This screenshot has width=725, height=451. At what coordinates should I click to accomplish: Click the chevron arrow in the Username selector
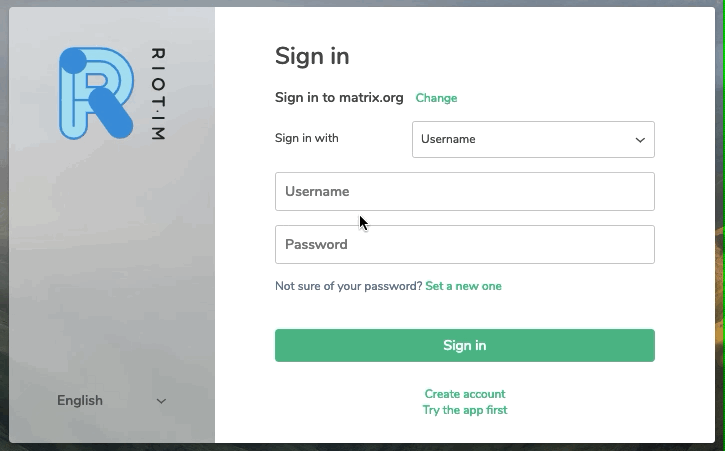pos(640,140)
